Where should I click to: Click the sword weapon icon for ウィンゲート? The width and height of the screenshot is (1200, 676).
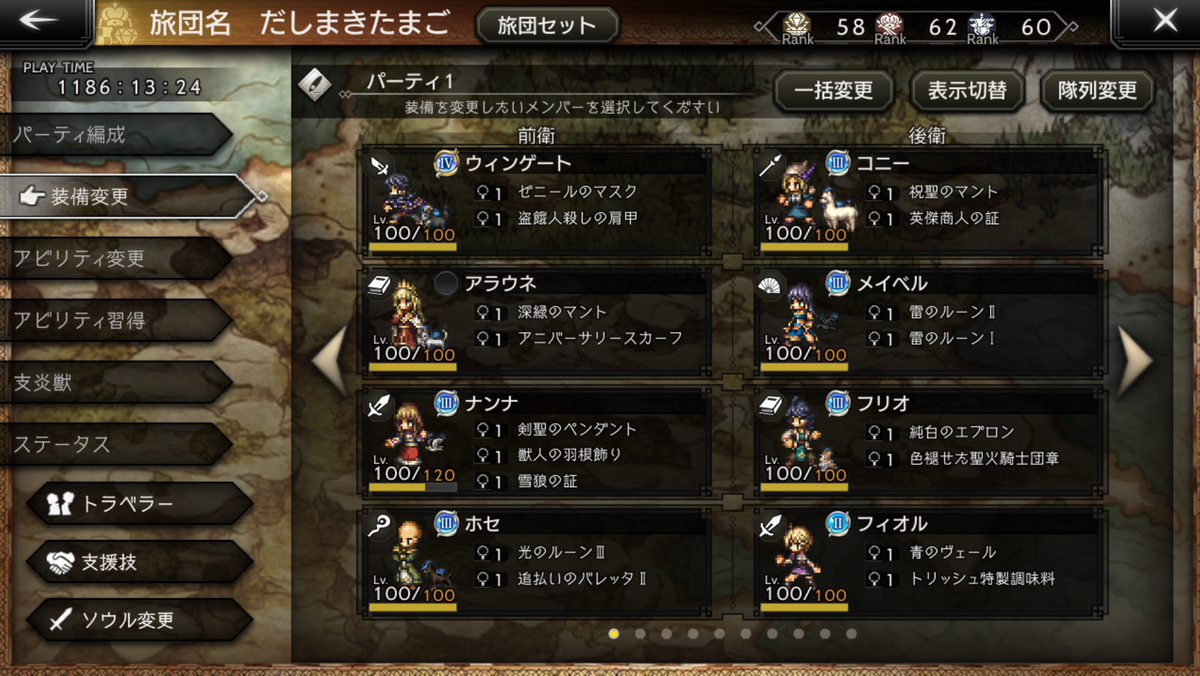pyautogui.click(x=381, y=166)
